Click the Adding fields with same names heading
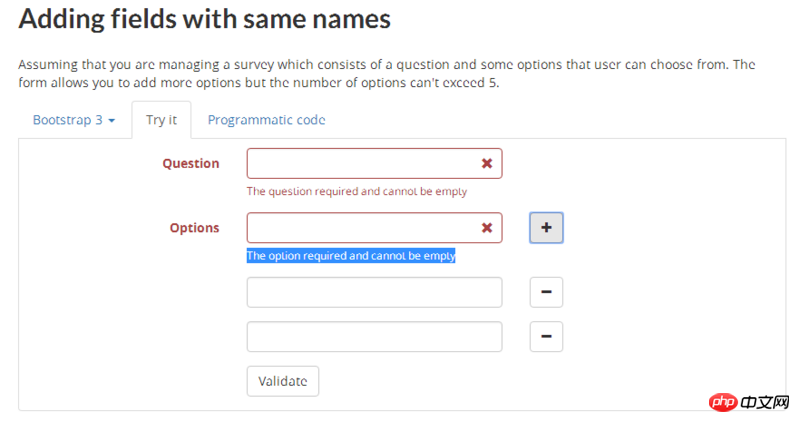The width and height of the screenshot is (800, 422). (205, 18)
